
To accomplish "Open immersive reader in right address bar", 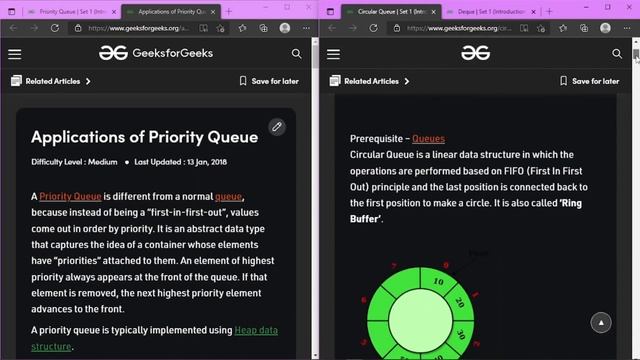I will [x=524, y=28].
